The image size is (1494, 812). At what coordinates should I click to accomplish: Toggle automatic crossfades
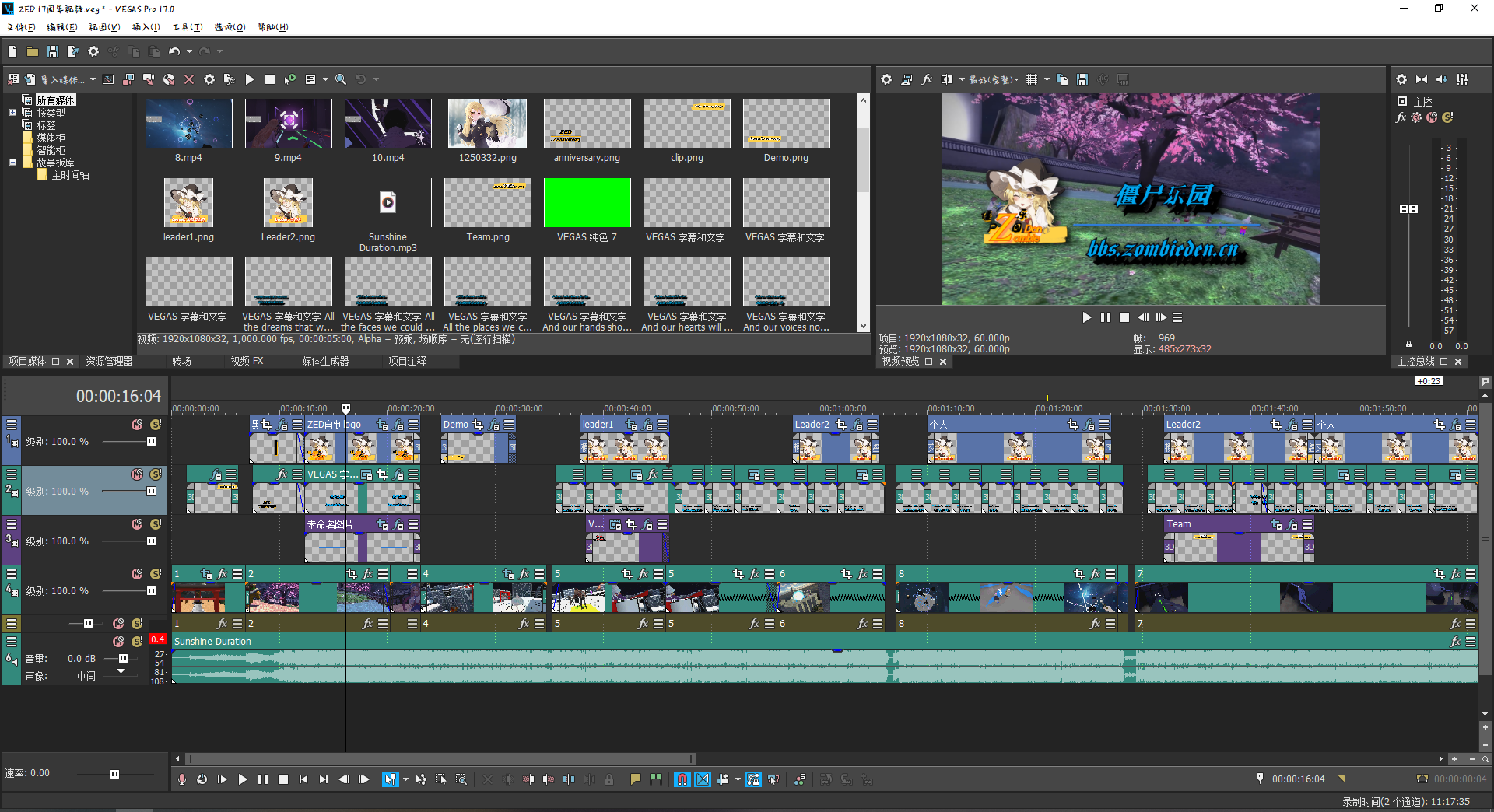pyautogui.click(x=703, y=779)
